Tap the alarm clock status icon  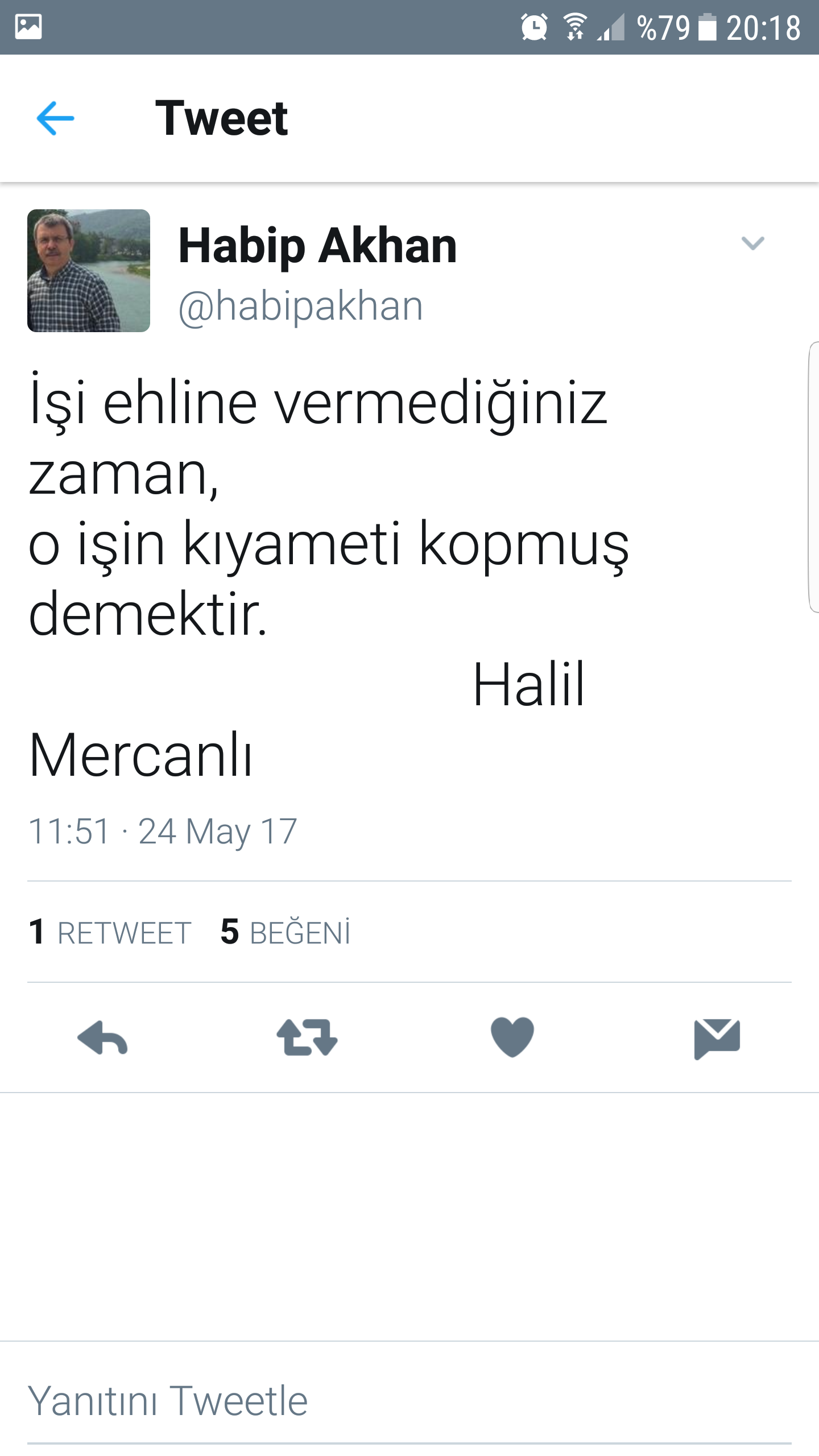[534, 27]
